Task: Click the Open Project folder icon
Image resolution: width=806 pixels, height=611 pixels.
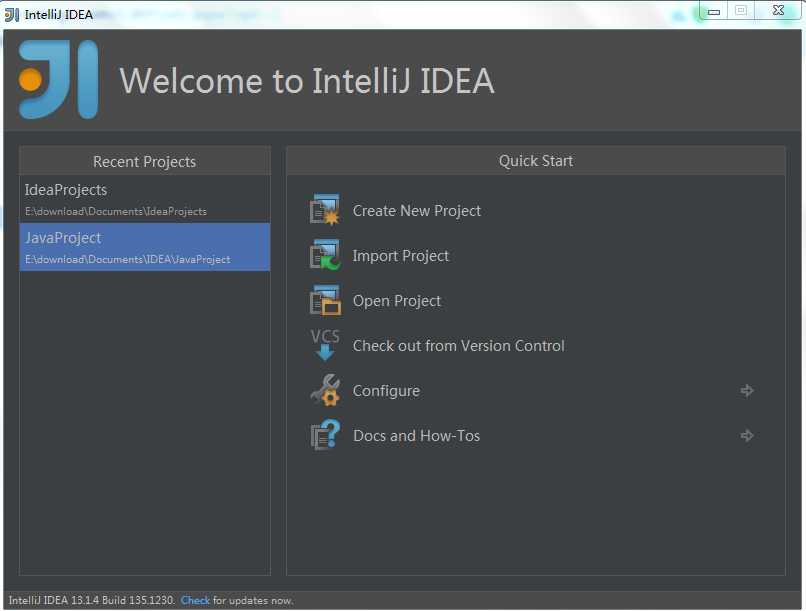Action: pyautogui.click(x=325, y=300)
